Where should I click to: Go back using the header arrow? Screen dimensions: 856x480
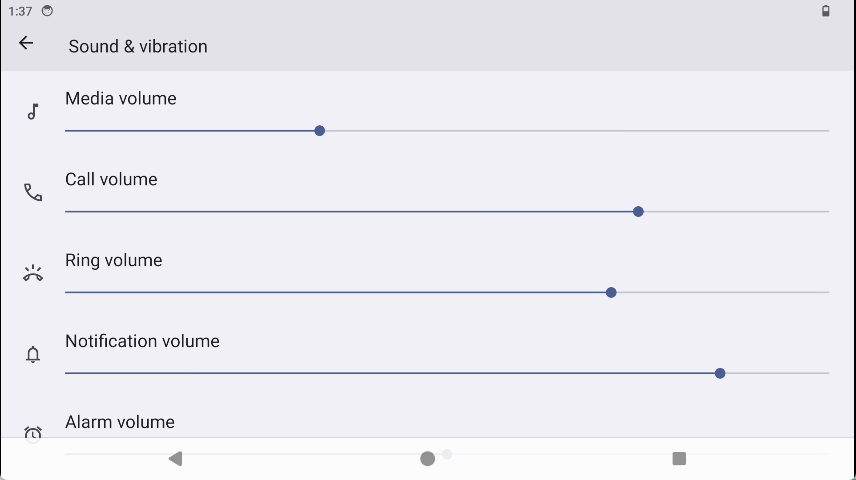tap(26, 44)
